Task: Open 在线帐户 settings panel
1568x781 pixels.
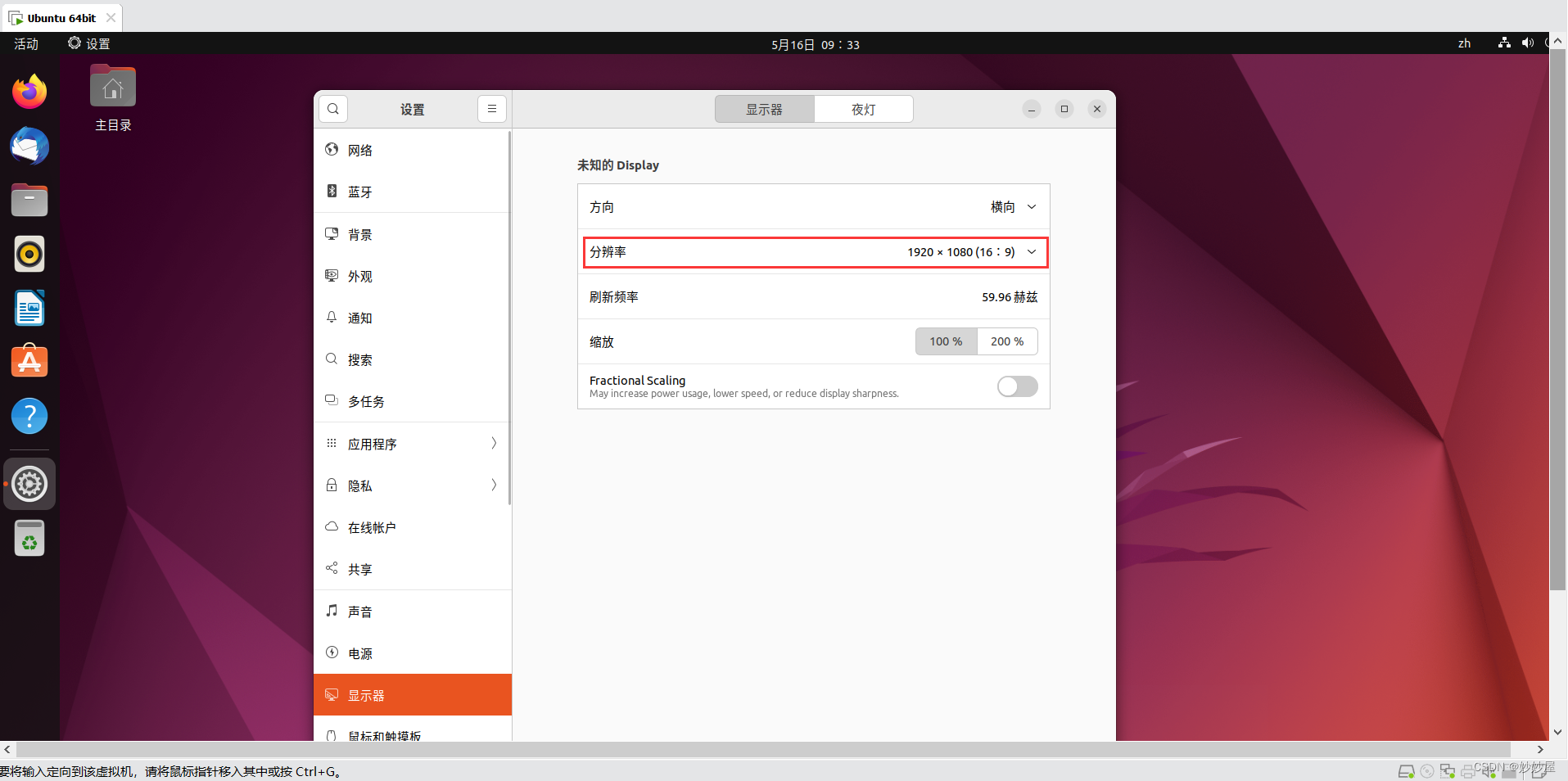Action: point(412,527)
